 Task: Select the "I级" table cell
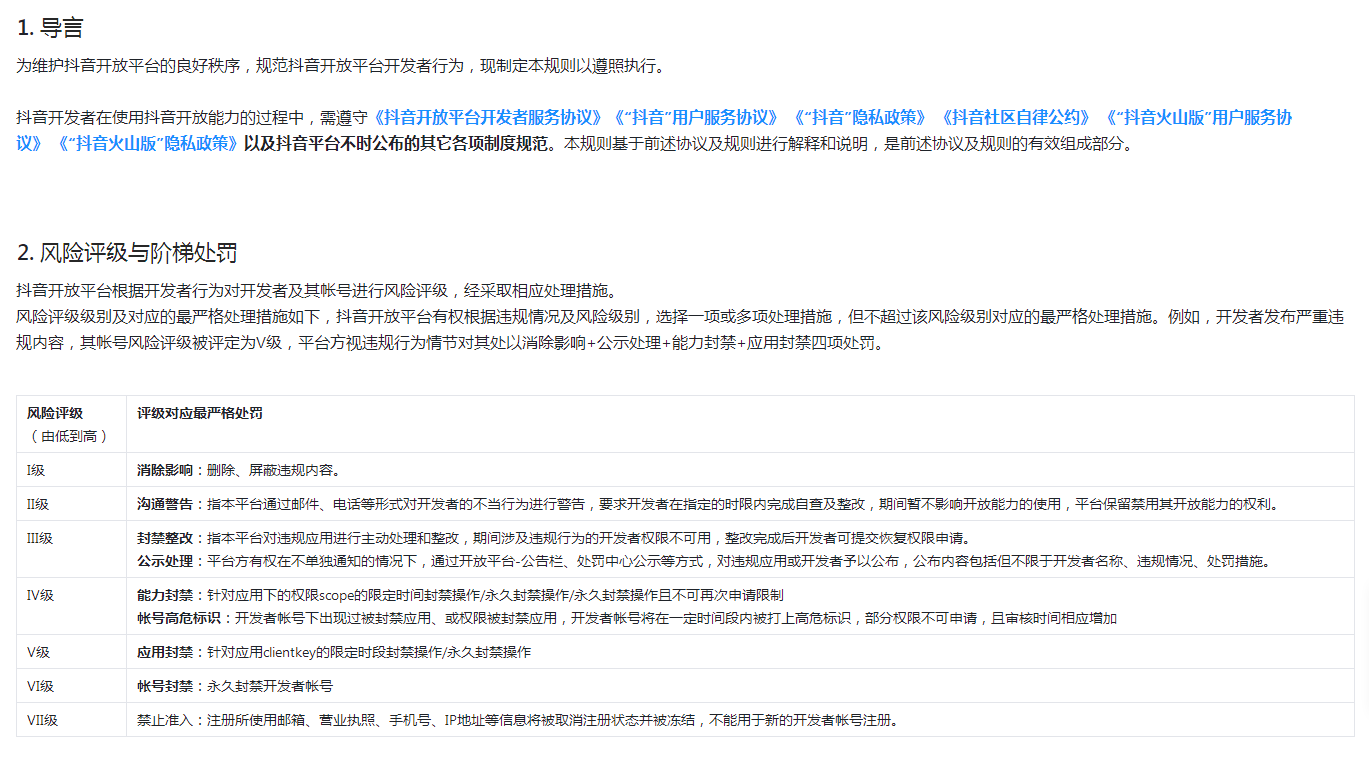[71, 469]
